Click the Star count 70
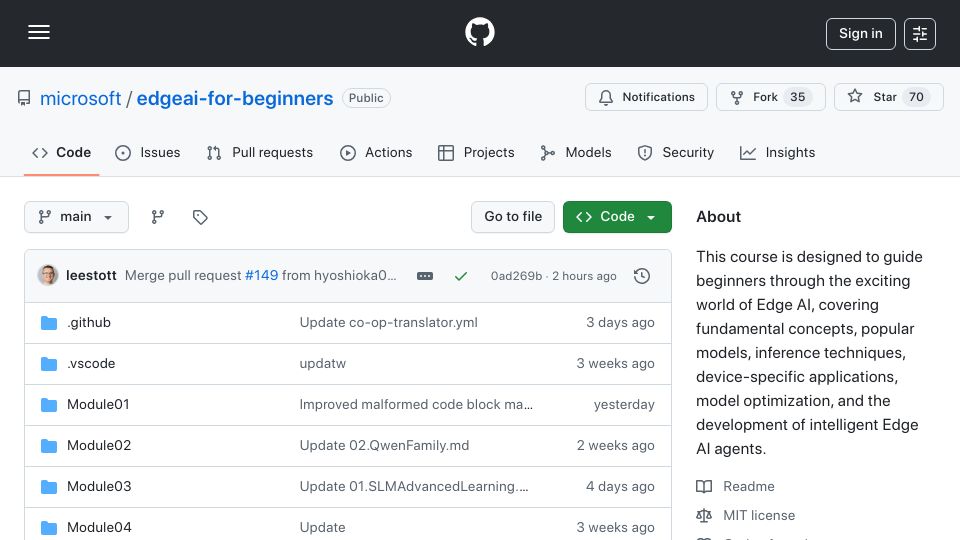The width and height of the screenshot is (960, 540). tap(916, 97)
